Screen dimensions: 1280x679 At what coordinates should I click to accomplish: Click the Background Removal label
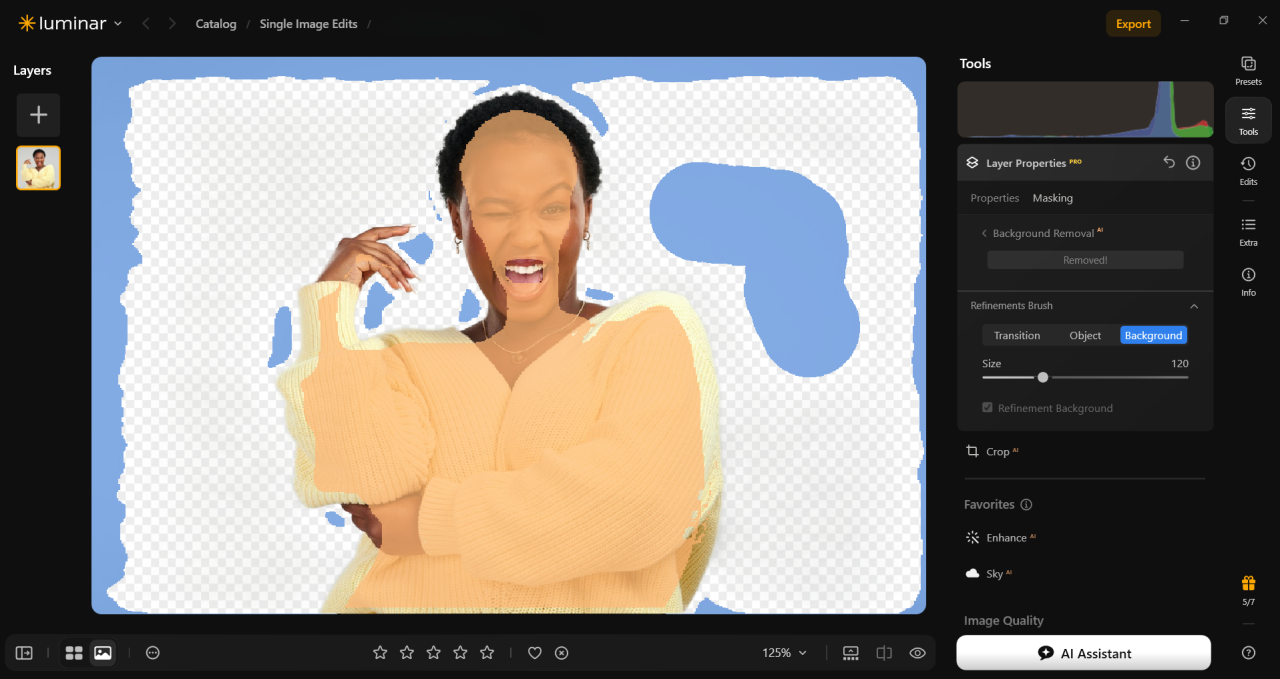tap(1043, 233)
